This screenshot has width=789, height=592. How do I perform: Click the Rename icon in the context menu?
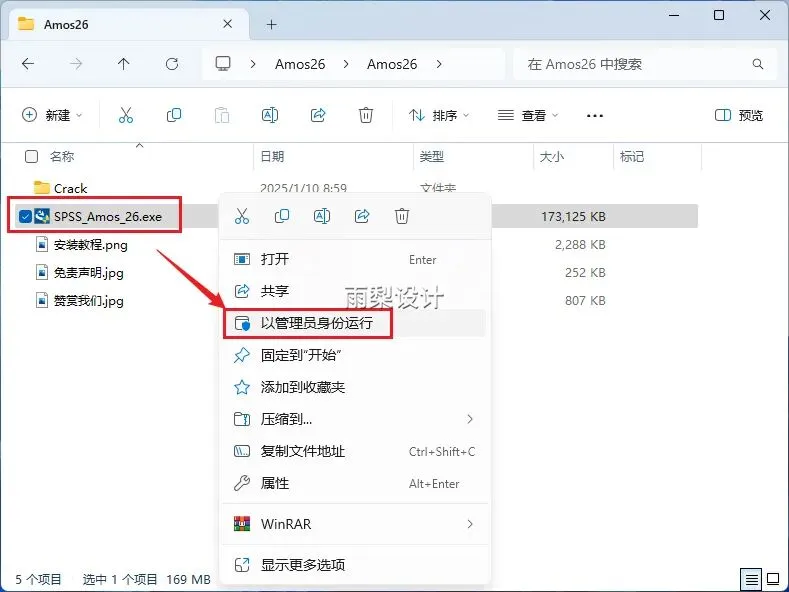click(322, 216)
